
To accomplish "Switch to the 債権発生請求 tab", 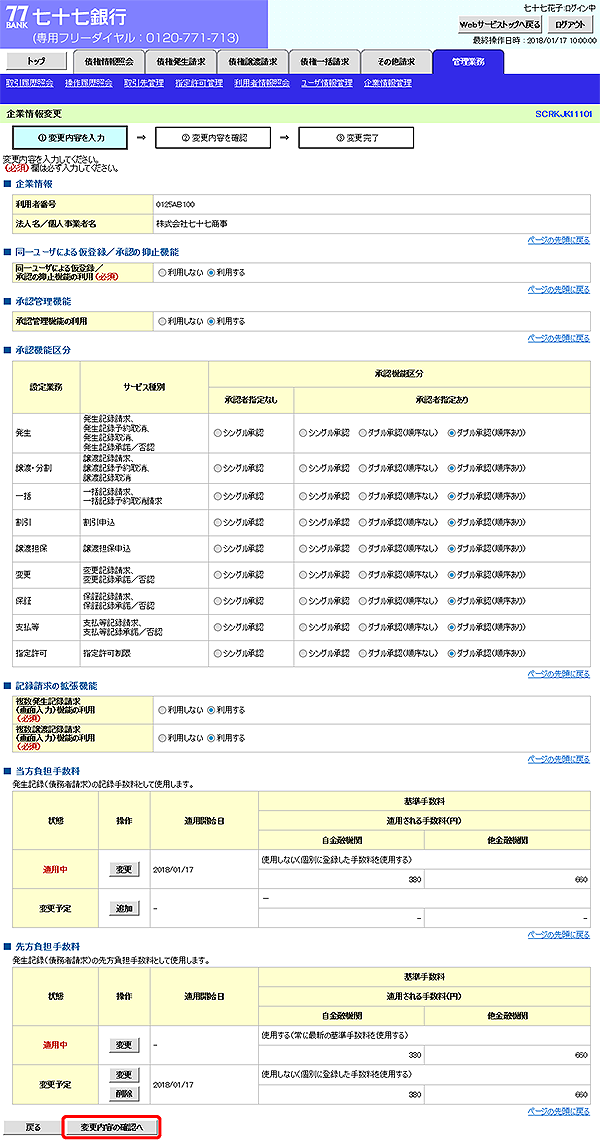I will pos(180,62).
